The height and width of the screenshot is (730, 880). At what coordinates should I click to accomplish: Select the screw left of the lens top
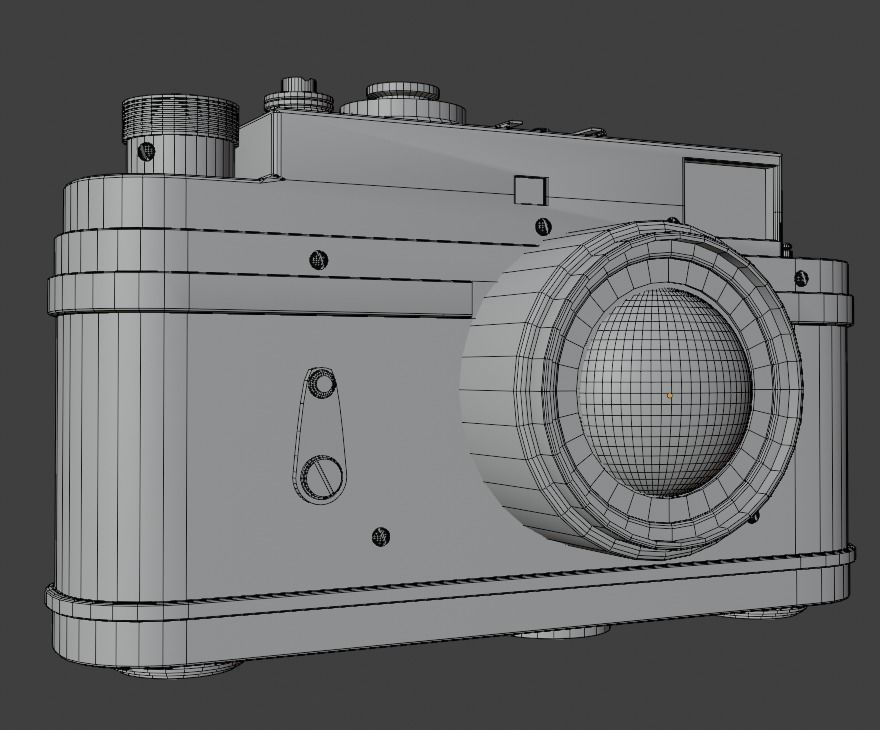tap(318, 259)
